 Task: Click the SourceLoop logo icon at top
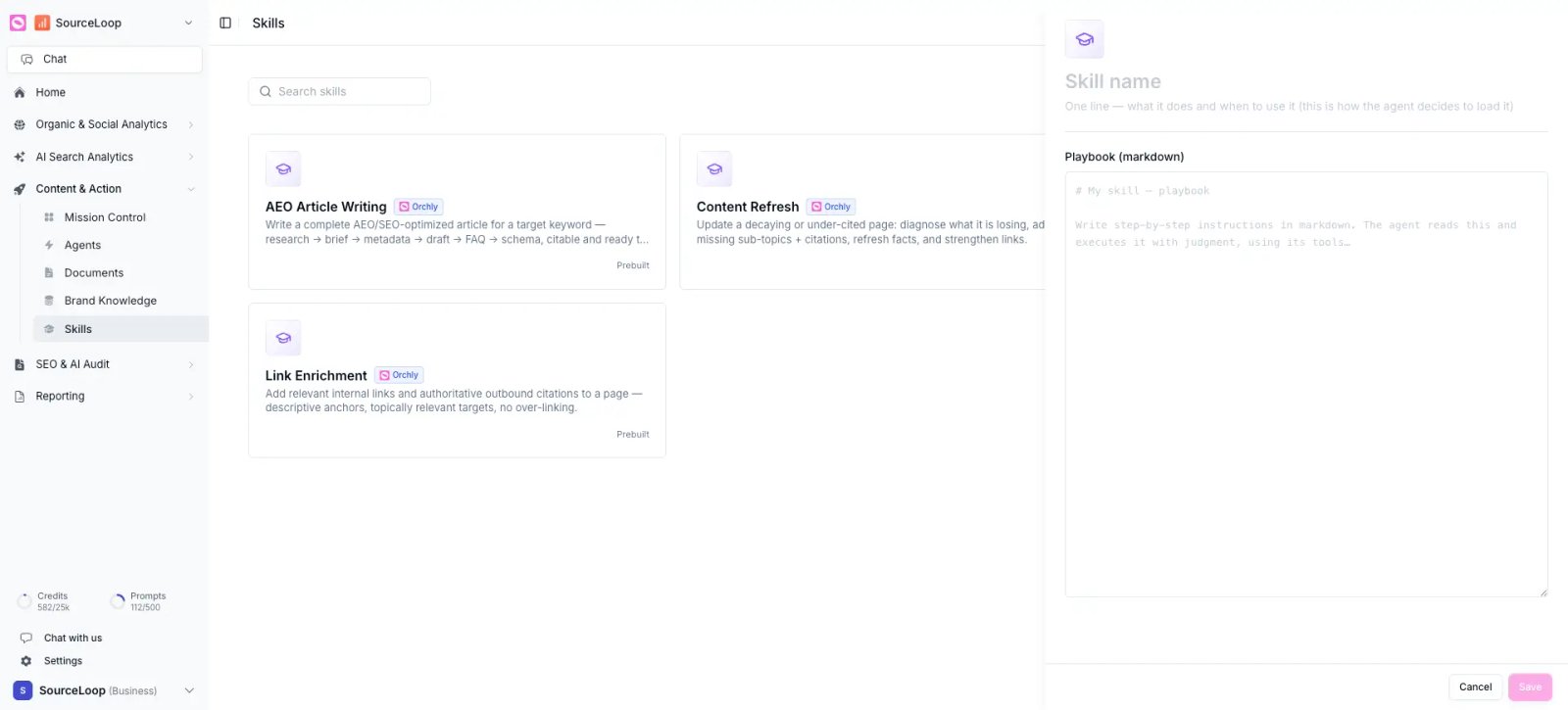coord(42,23)
